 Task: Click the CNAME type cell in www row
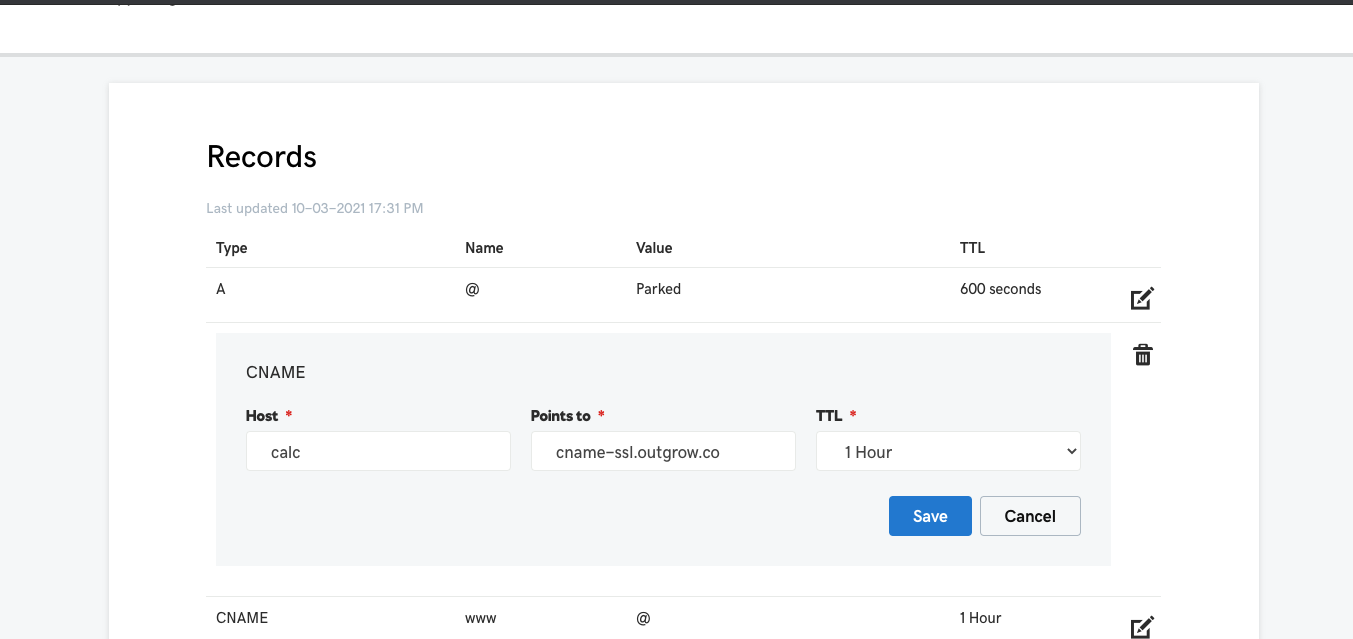(242, 618)
